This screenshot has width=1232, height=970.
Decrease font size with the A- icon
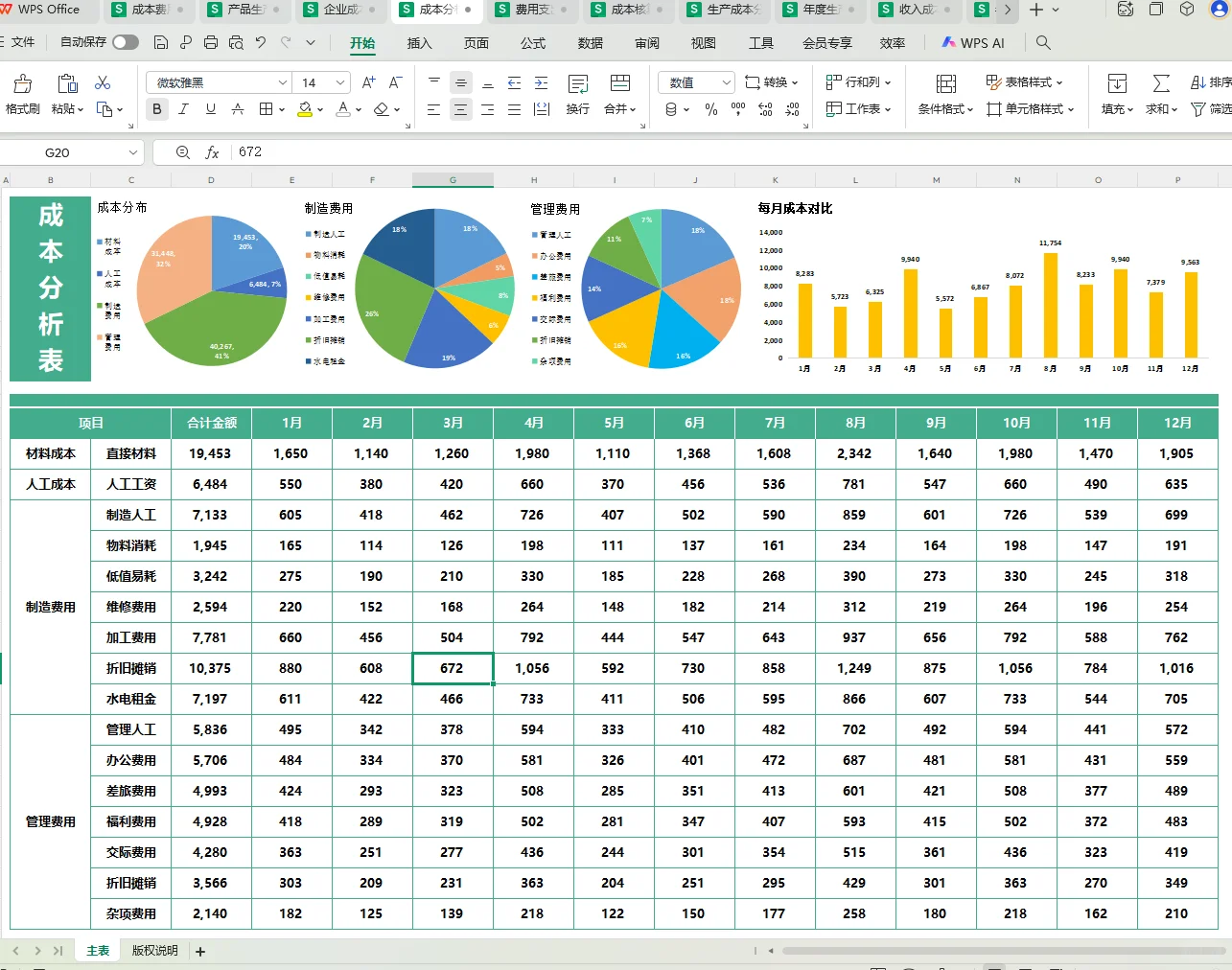pyautogui.click(x=395, y=82)
